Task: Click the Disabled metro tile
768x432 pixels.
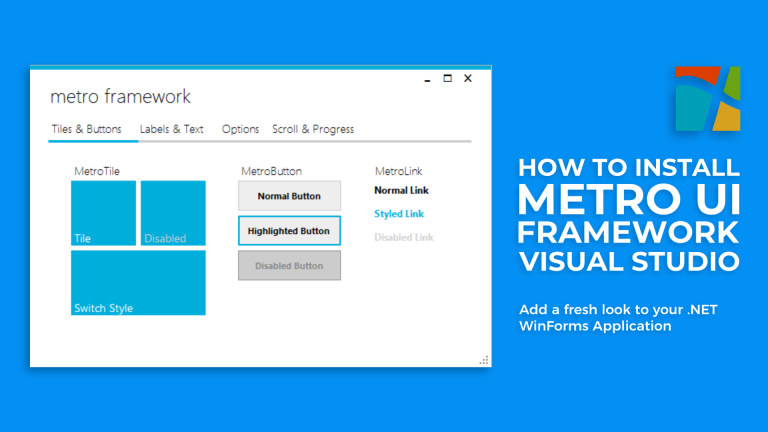Action: click(173, 213)
